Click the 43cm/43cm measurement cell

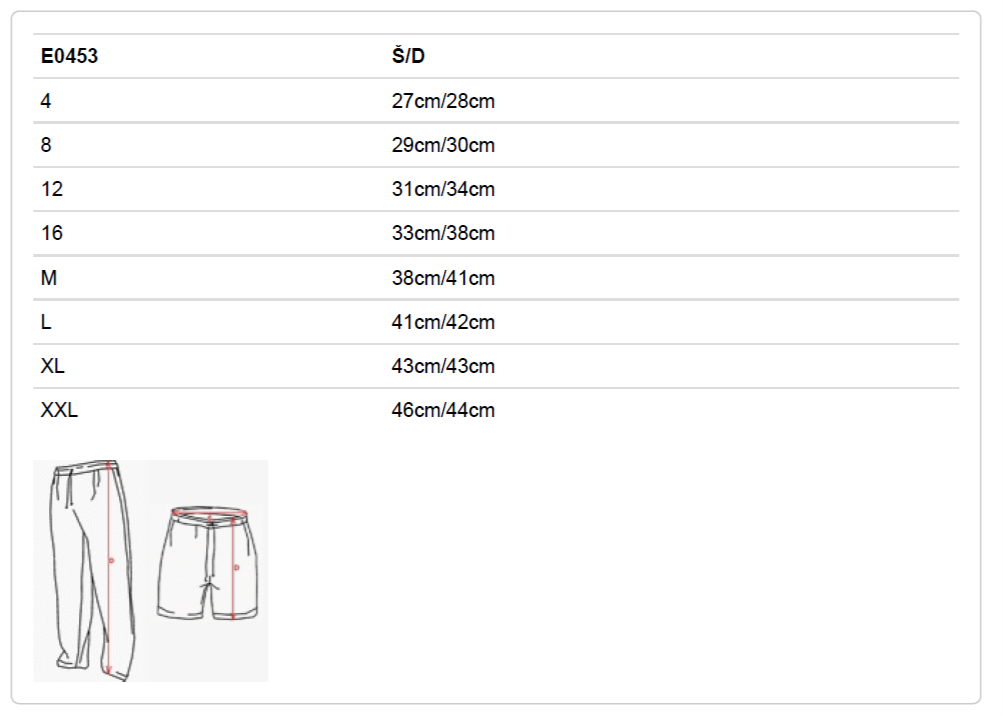pos(443,366)
